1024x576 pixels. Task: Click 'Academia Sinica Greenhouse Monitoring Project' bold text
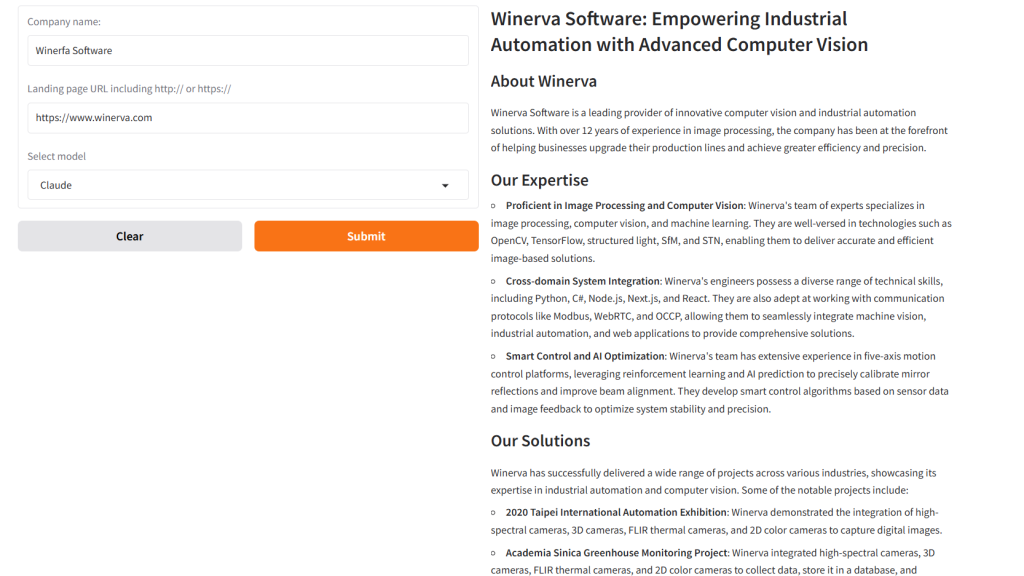pyautogui.click(x=616, y=552)
